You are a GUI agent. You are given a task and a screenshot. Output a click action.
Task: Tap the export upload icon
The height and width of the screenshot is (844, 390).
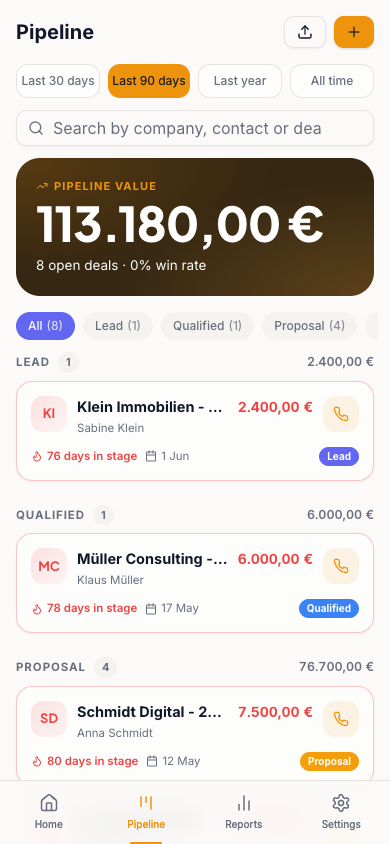(305, 32)
